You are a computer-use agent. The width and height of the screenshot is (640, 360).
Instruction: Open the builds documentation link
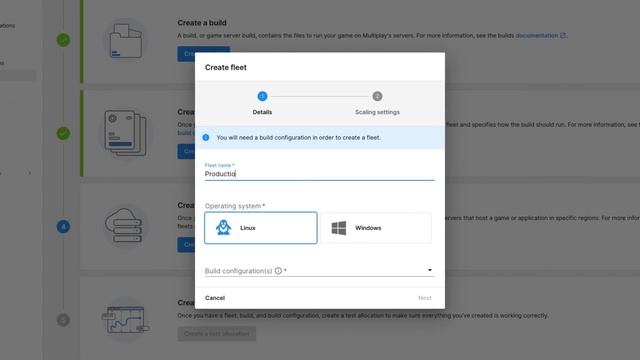(540, 36)
